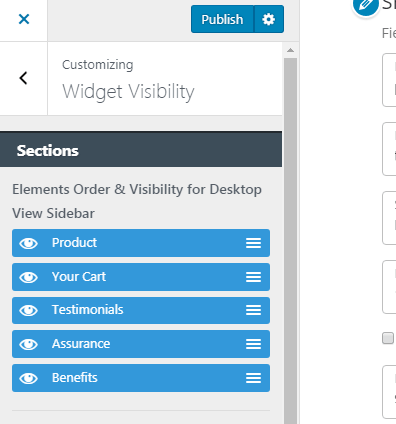Hide the Your Cart section

(28, 277)
